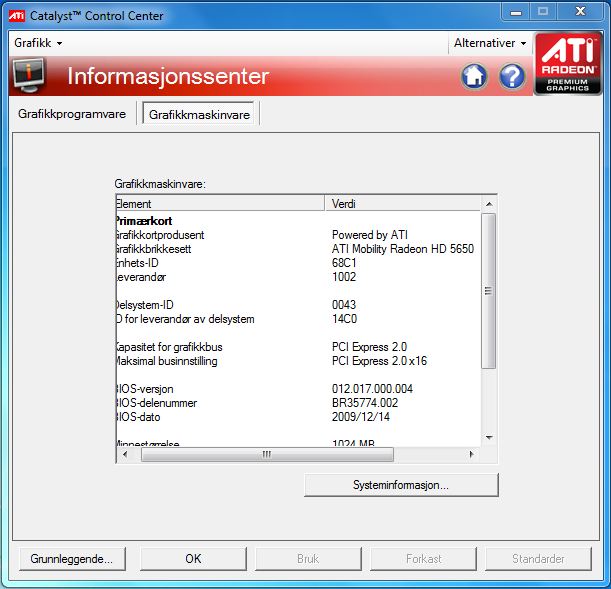Click the BIOS-versjon row label

[145, 389]
